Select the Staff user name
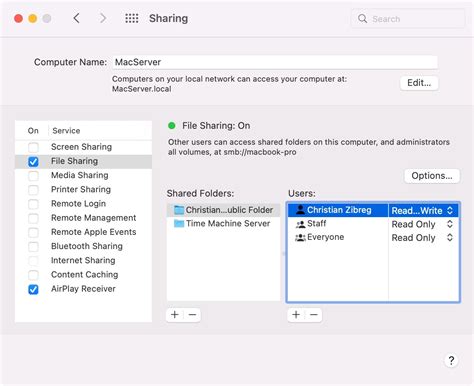 (317, 224)
